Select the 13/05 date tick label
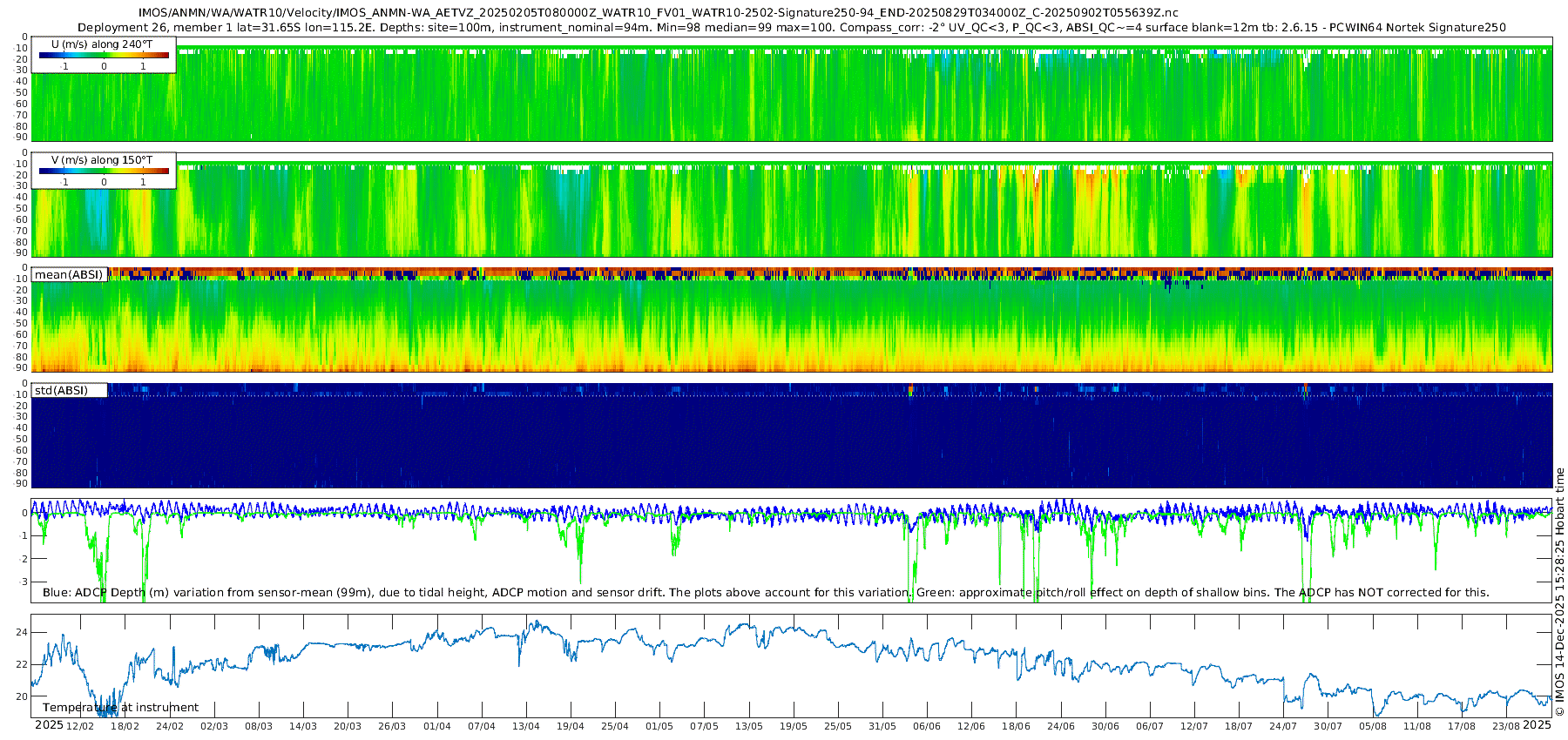The width and height of the screenshot is (1568, 740). click(x=749, y=726)
